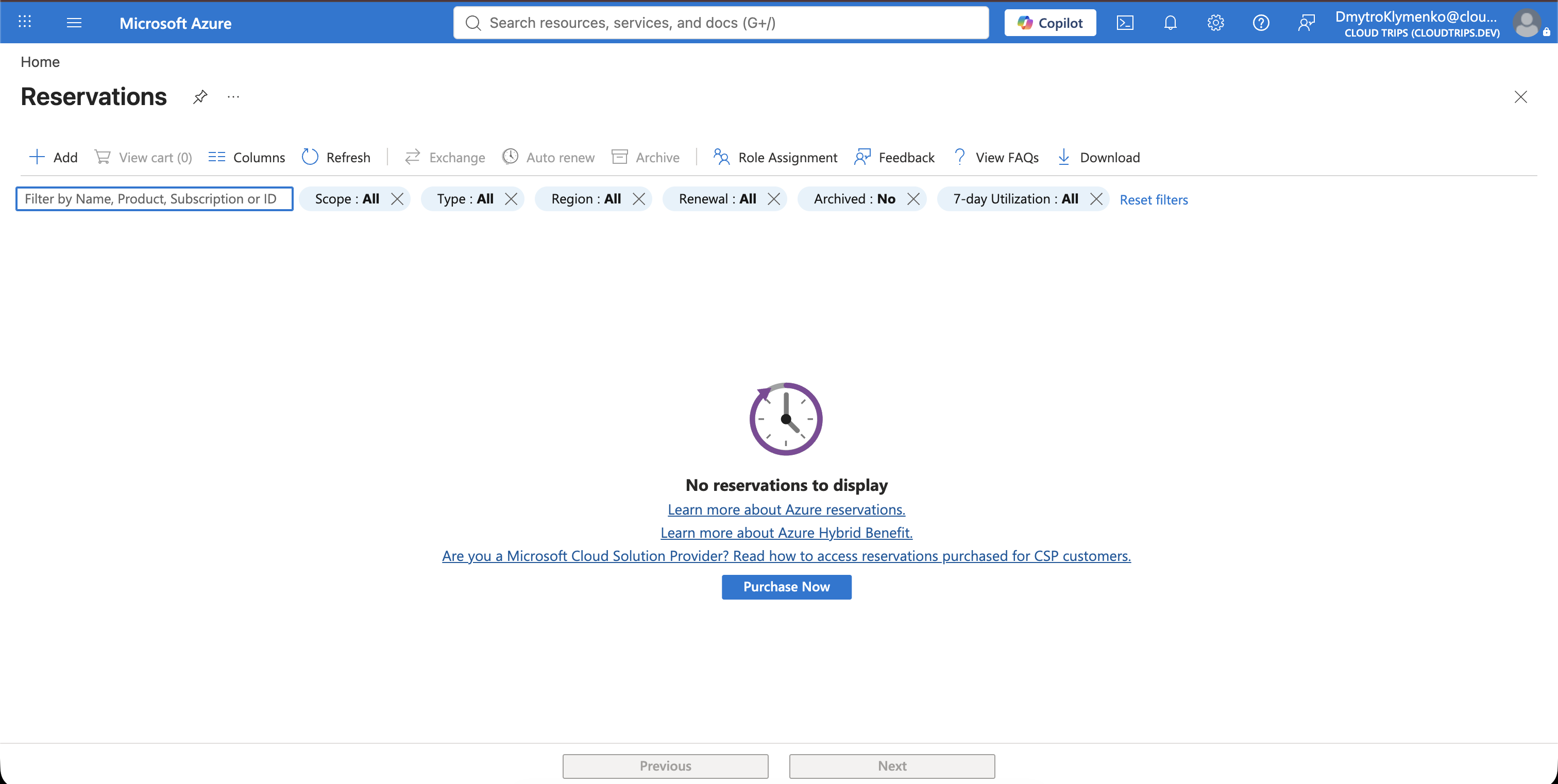1558x784 pixels.
Task: Remove the Archived filter pill
Action: (x=913, y=199)
